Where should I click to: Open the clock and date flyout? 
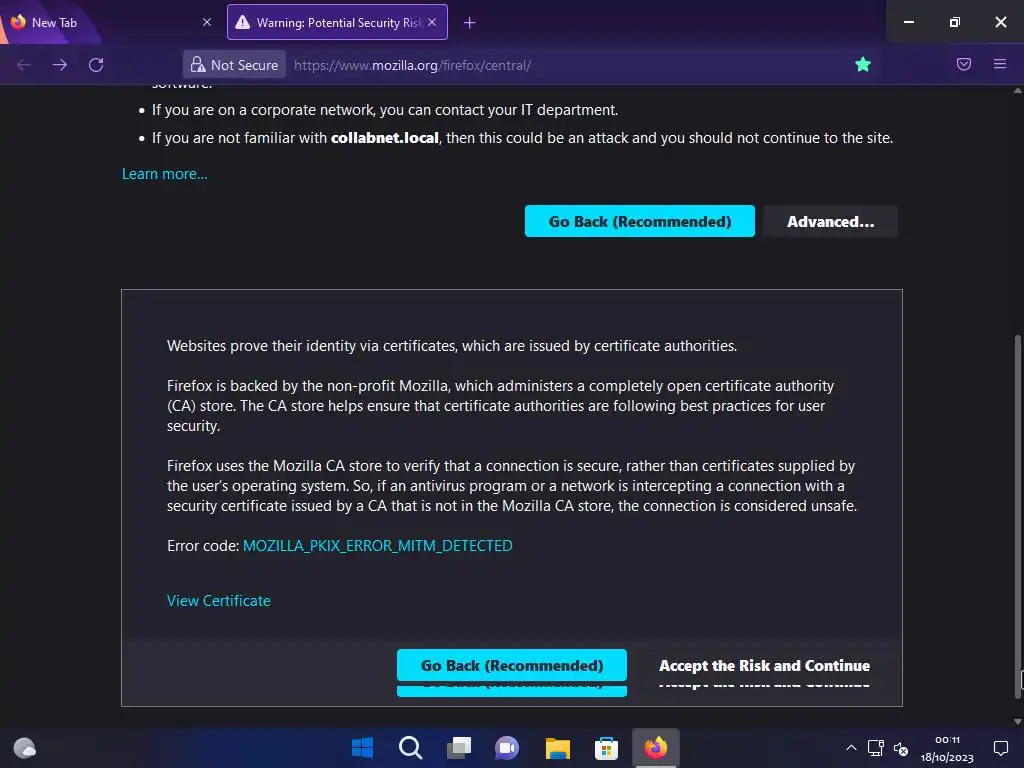pos(947,748)
